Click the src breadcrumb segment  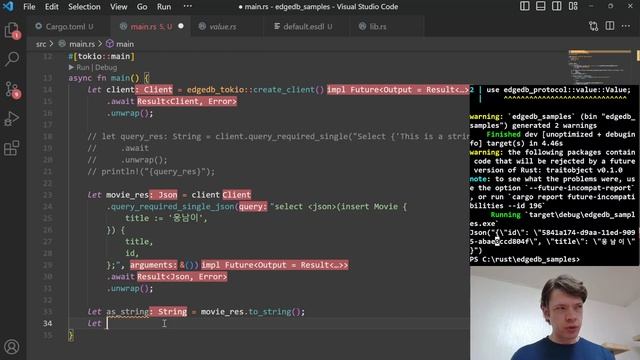coord(41,44)
